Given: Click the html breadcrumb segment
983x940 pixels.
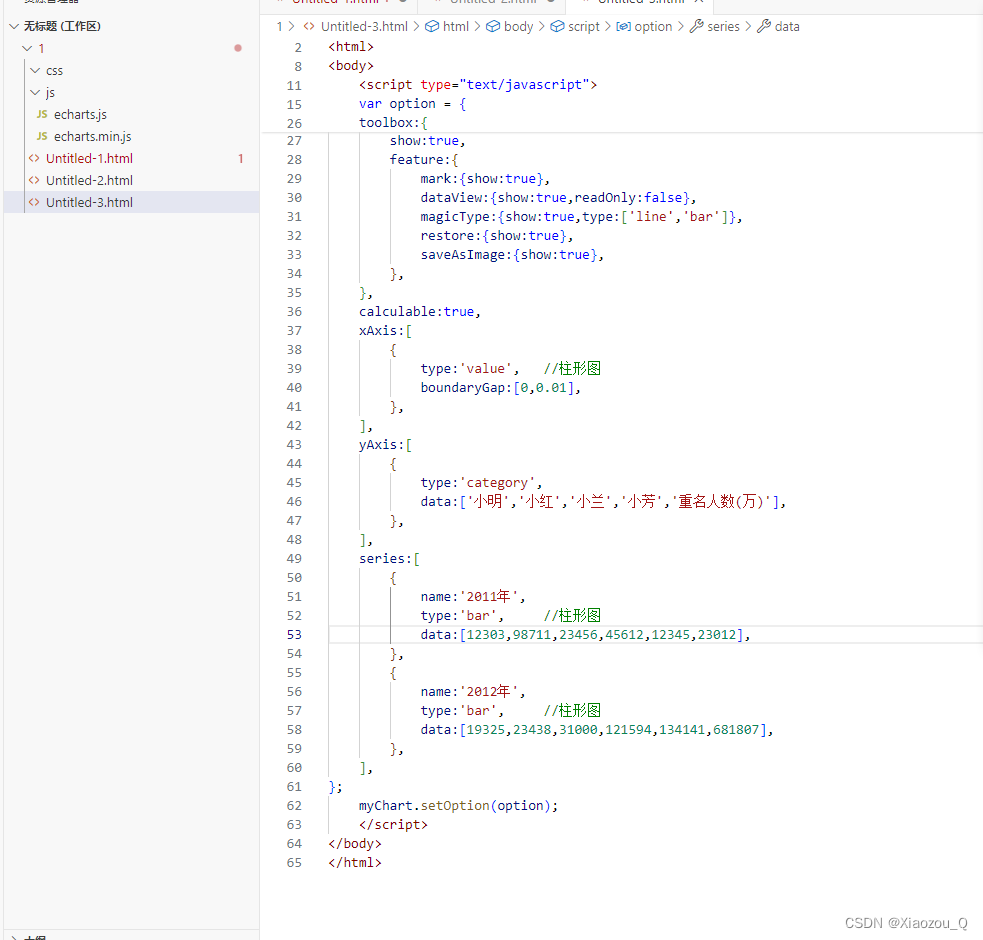Looking at the screenshot, I should (456, 26).
